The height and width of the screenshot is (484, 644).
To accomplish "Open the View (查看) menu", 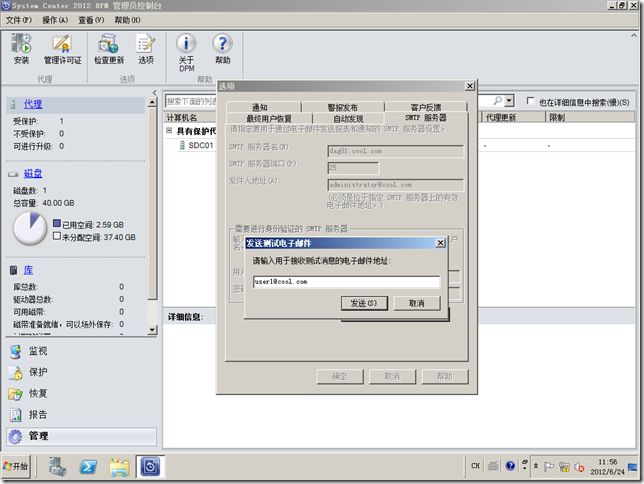I will point(91,20).
